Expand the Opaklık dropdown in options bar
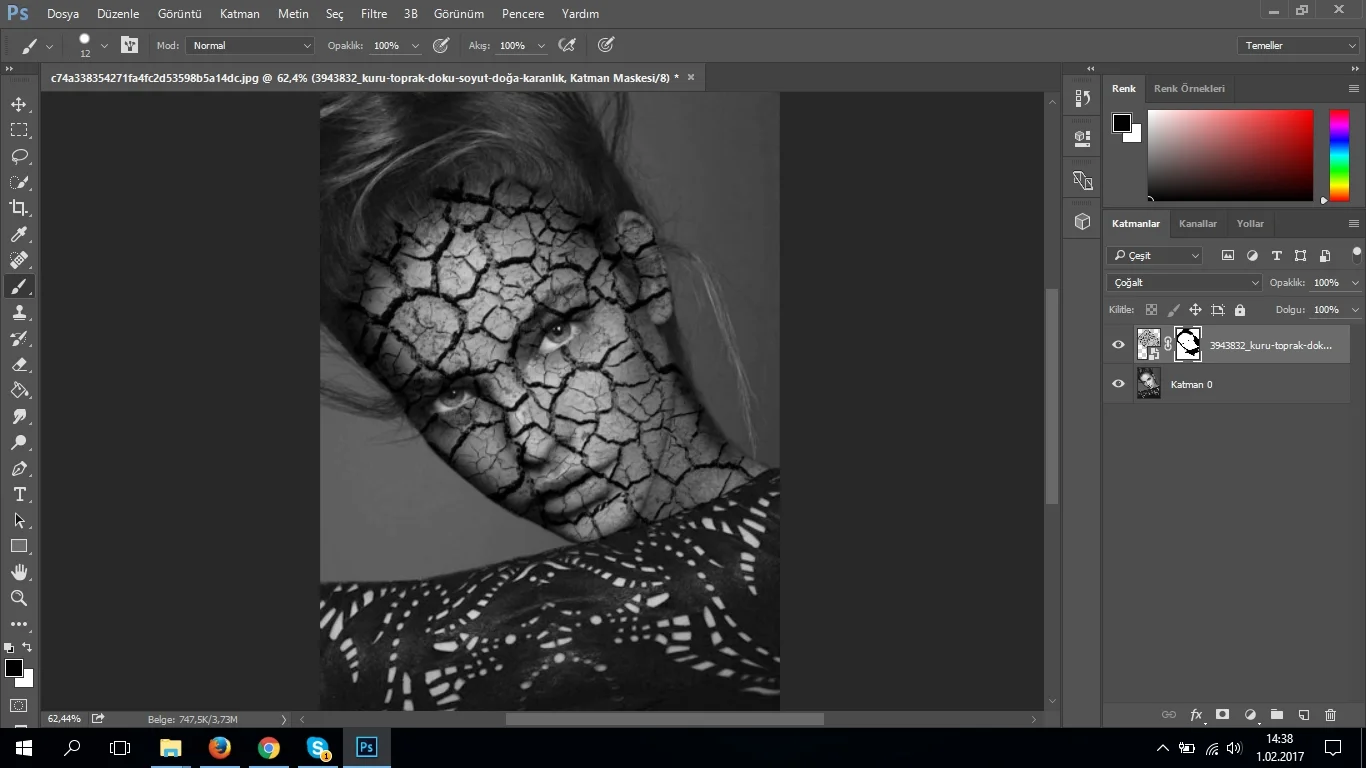This screenshot has height=768, width=1366. [x=415, y=46]
